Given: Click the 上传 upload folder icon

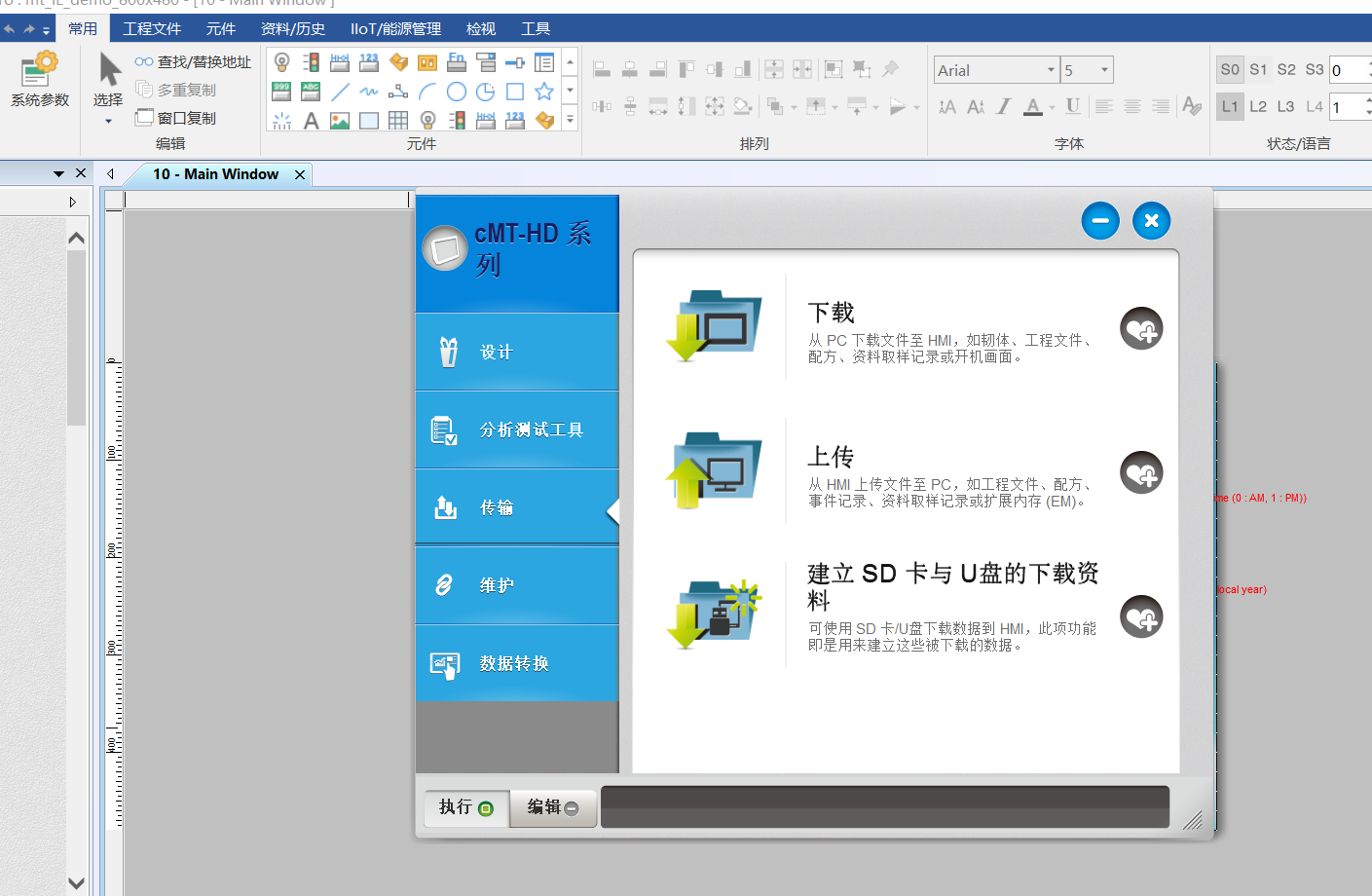Looking at the screenshot, I should click(x=716, y=470).
